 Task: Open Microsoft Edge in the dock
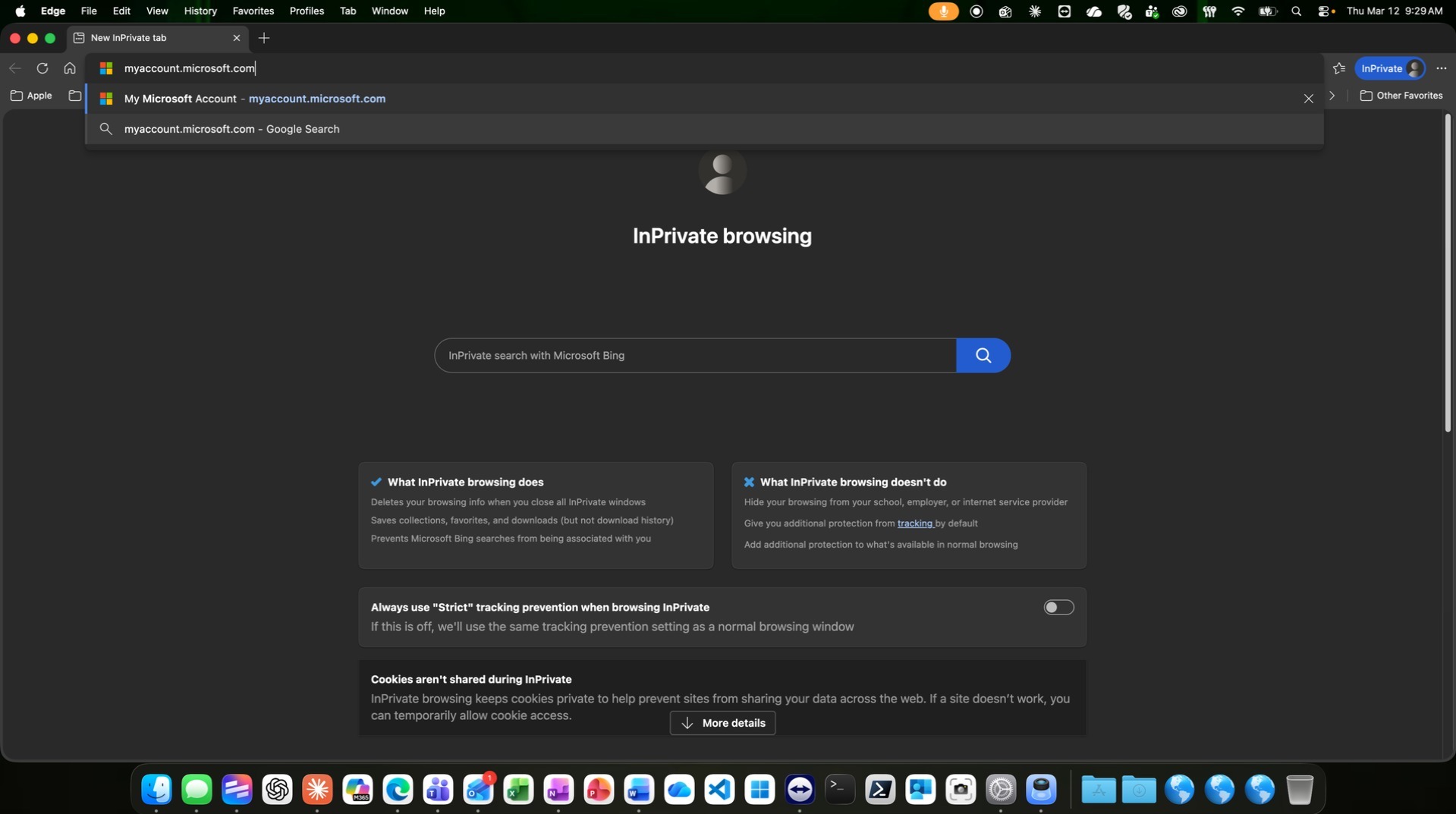tap(398, 790)
